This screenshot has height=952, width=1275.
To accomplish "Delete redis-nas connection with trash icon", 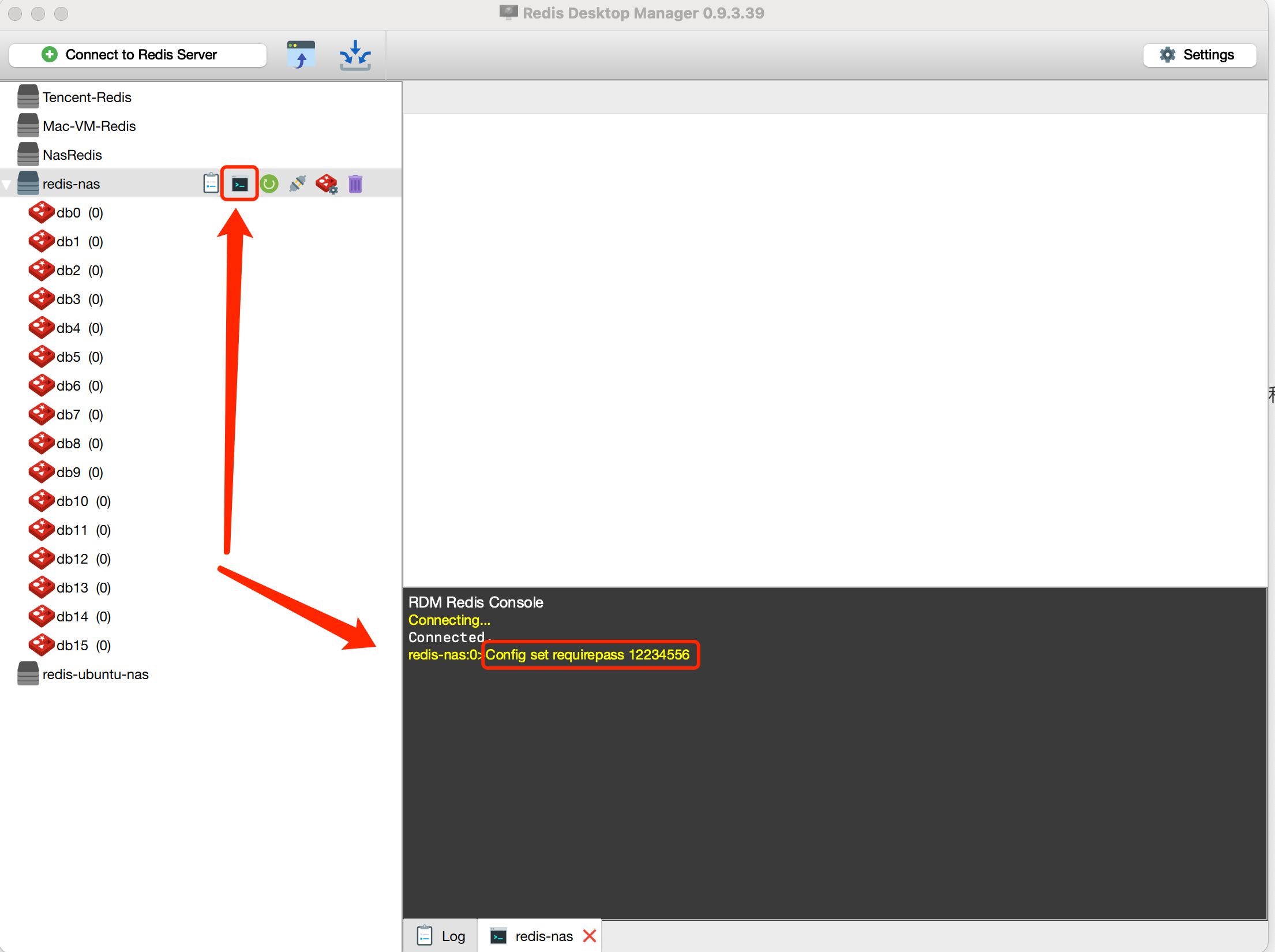I will tap(355, 184).
